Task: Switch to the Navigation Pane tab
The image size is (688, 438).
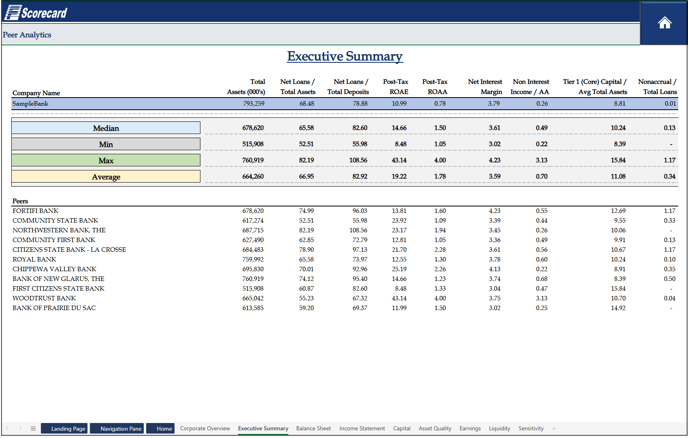Action: click(x=118, y=428)
